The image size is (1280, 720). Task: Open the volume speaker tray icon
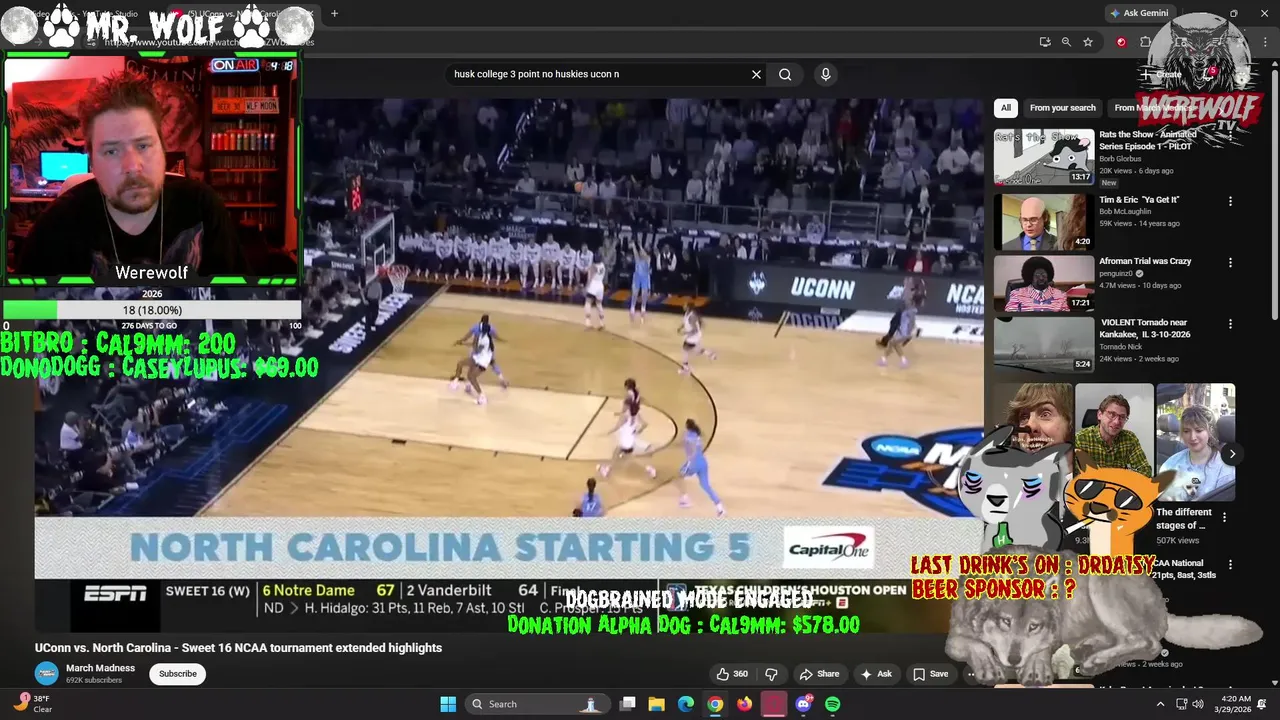1198,704
